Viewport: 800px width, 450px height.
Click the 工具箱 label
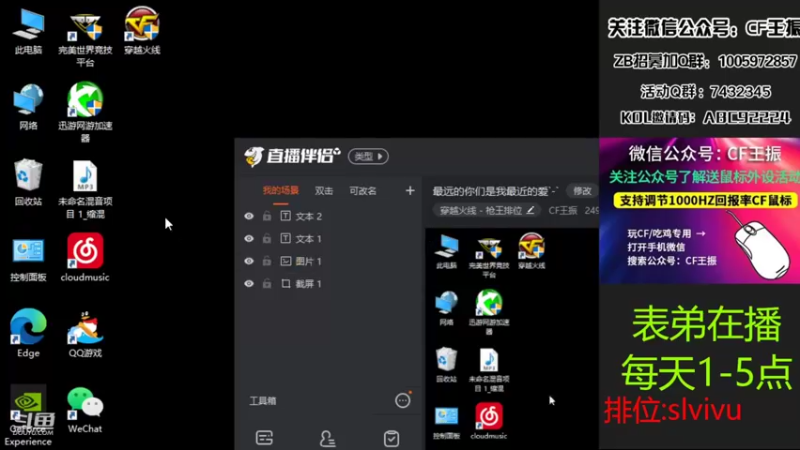[263, 401]
